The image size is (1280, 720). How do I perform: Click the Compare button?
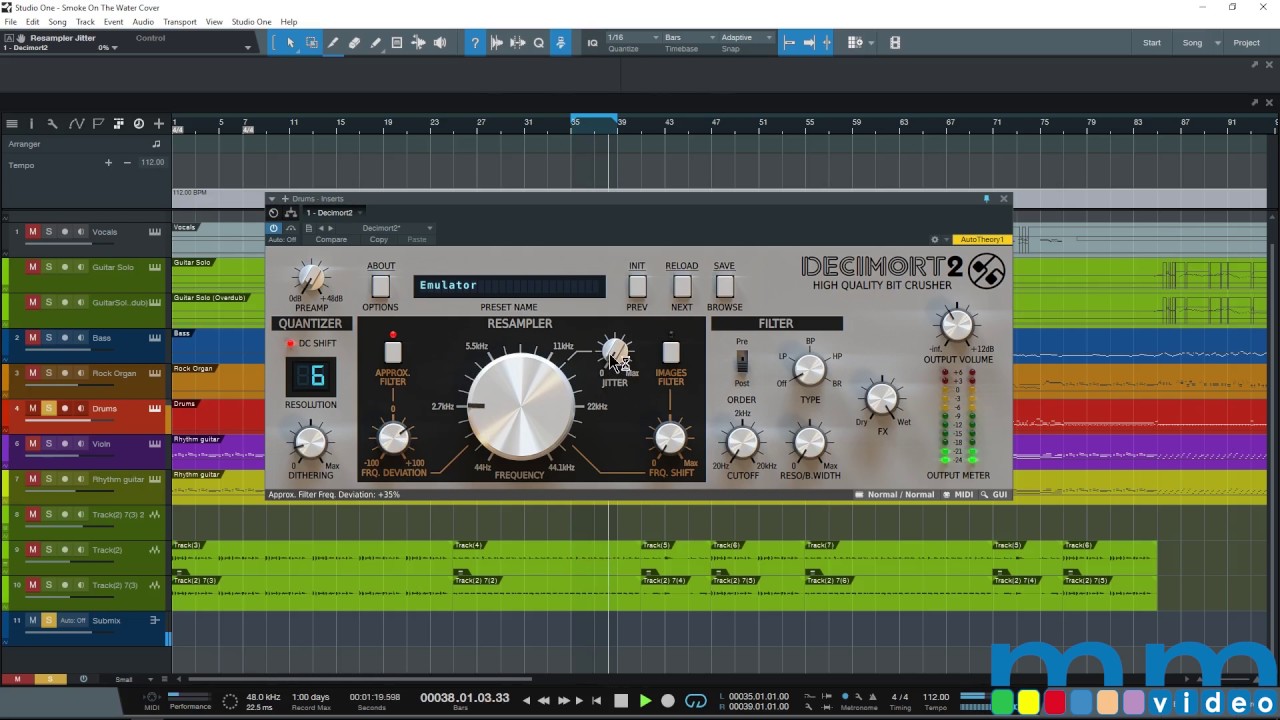pyautogui.click(x=331, y=240)
